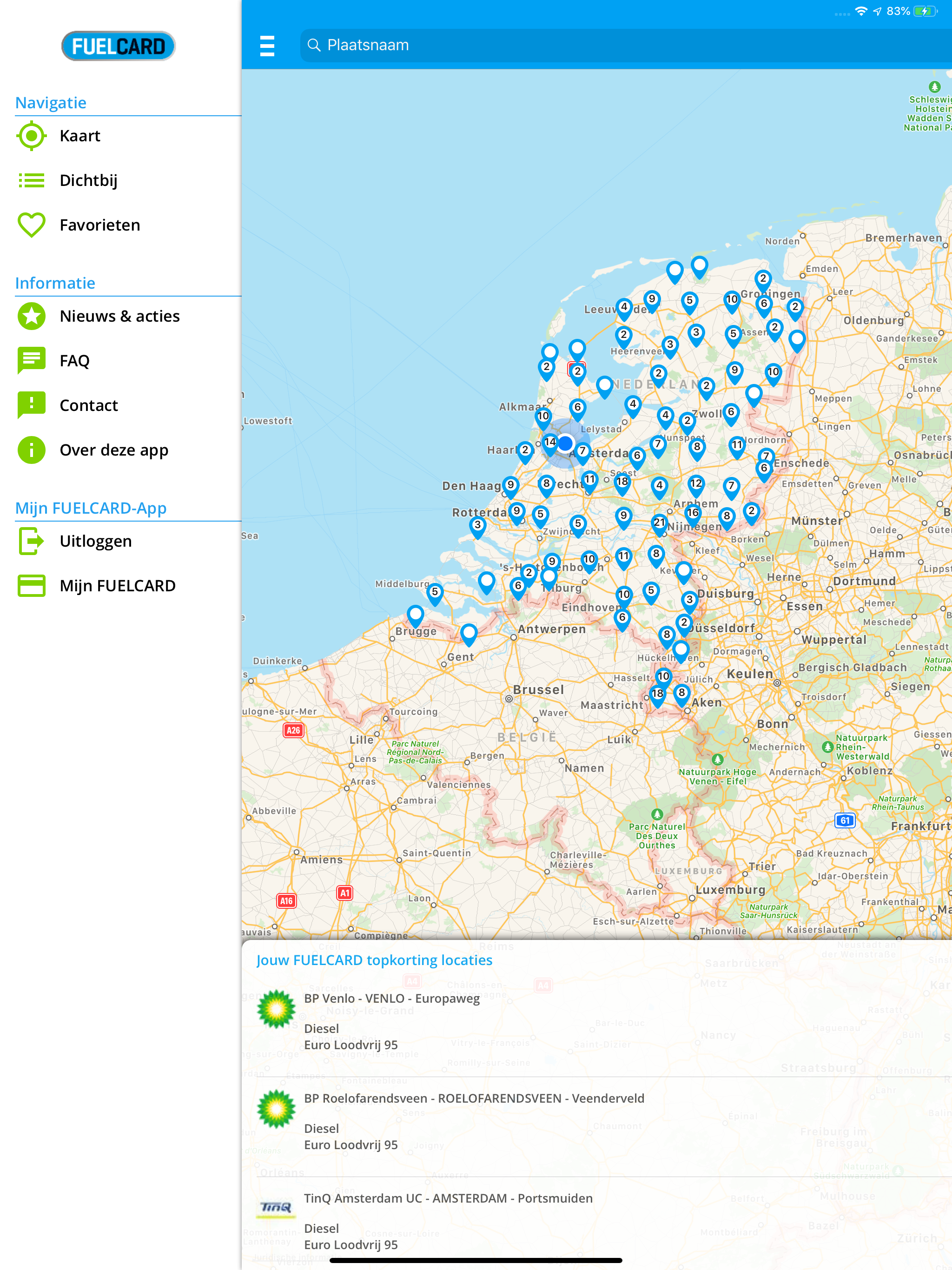Tap the 3 pin below Rotterdam
The width and height of the screenshot is (952, 1270).
[x=478, y=527]
